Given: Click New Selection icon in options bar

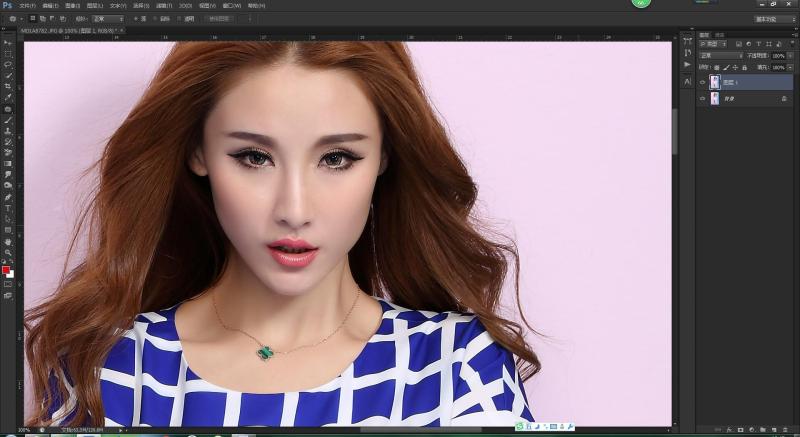Looking at the screenshot, I should pyautogui.click(x=33, y=19).
